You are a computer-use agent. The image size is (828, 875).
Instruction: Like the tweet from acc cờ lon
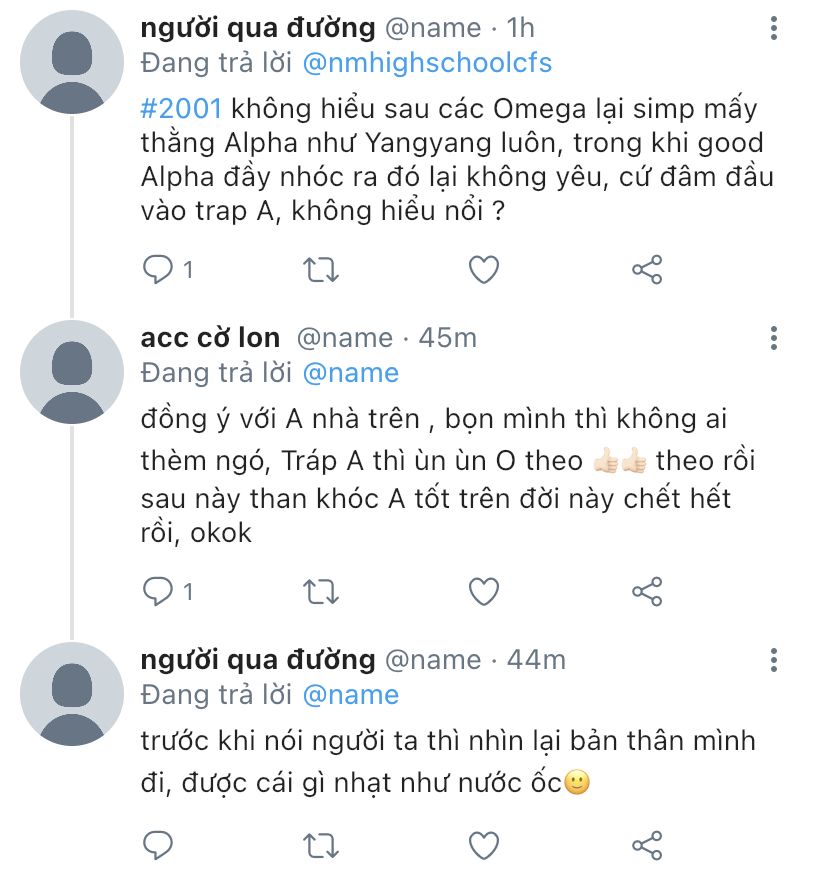pyautogui.click(x=484, y=592)
